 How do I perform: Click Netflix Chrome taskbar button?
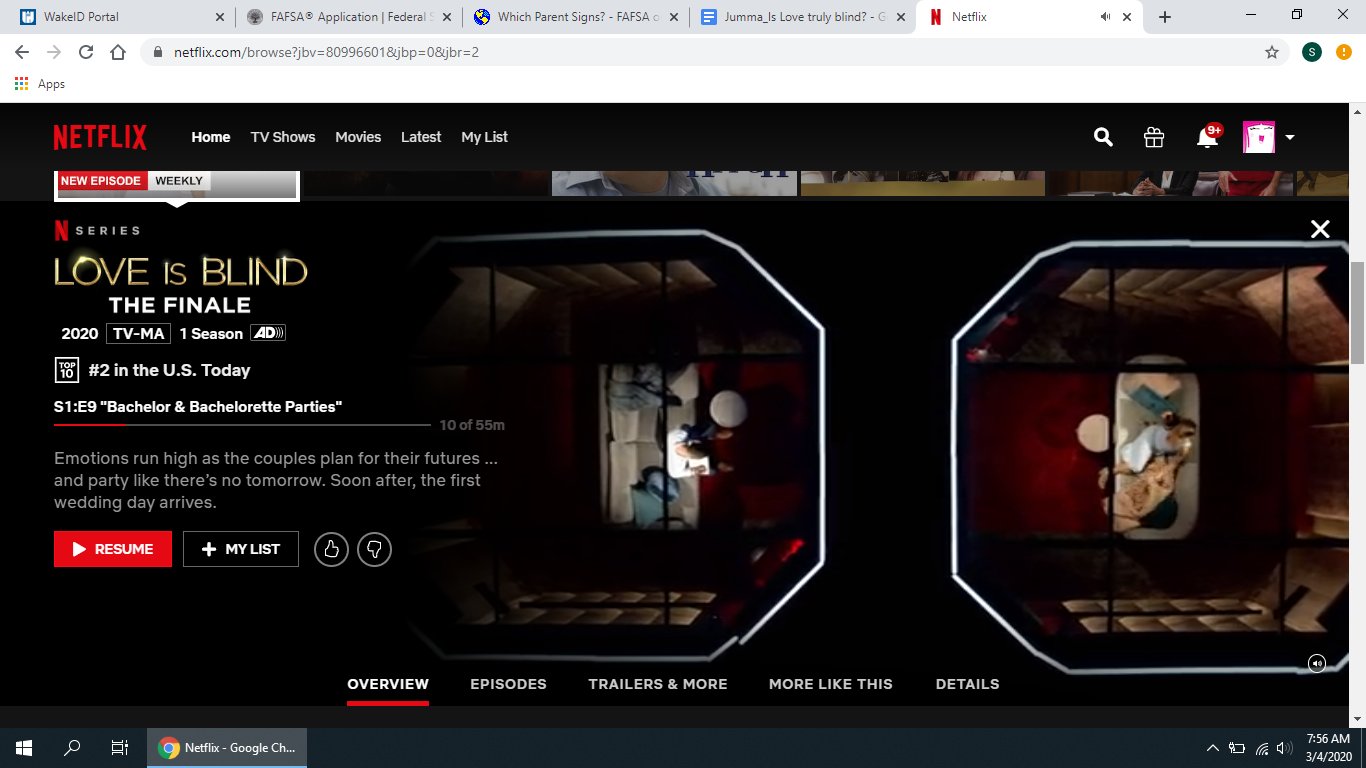click(227, 748)
